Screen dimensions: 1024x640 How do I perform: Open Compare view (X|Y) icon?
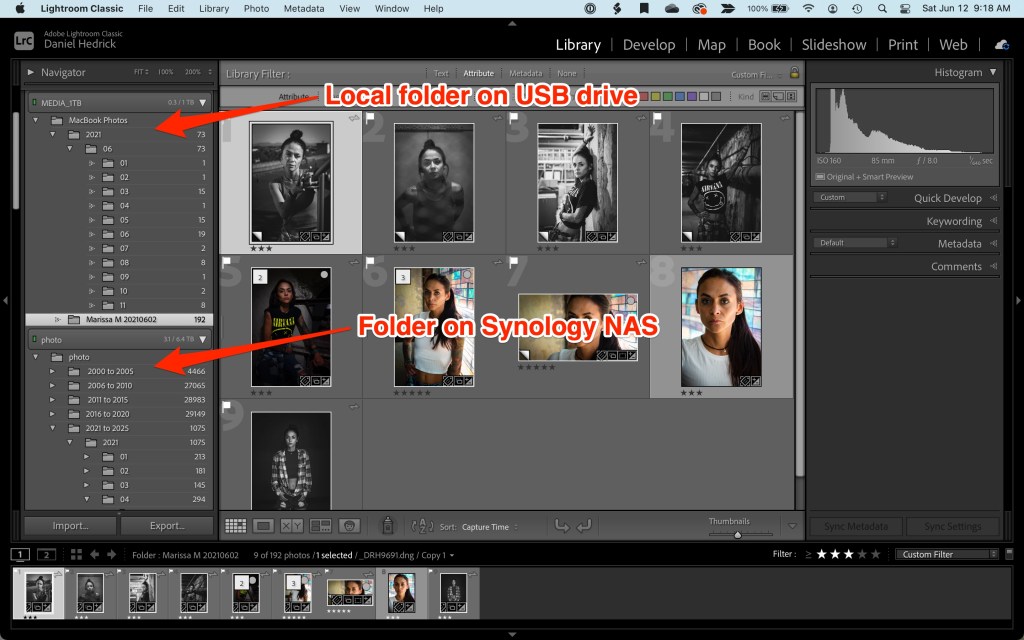[292, 526]
